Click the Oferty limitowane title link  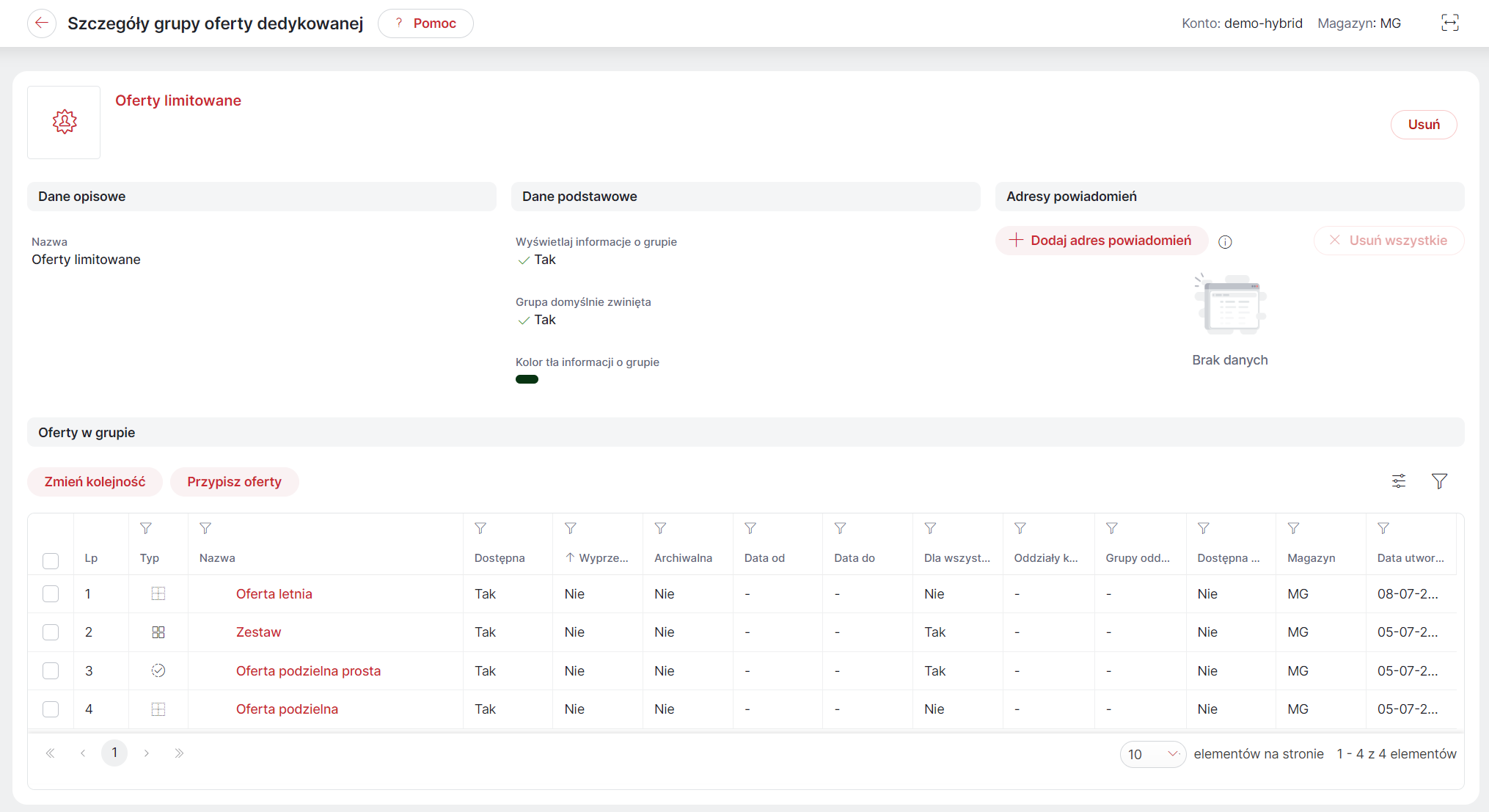click(x=178, y=100)
